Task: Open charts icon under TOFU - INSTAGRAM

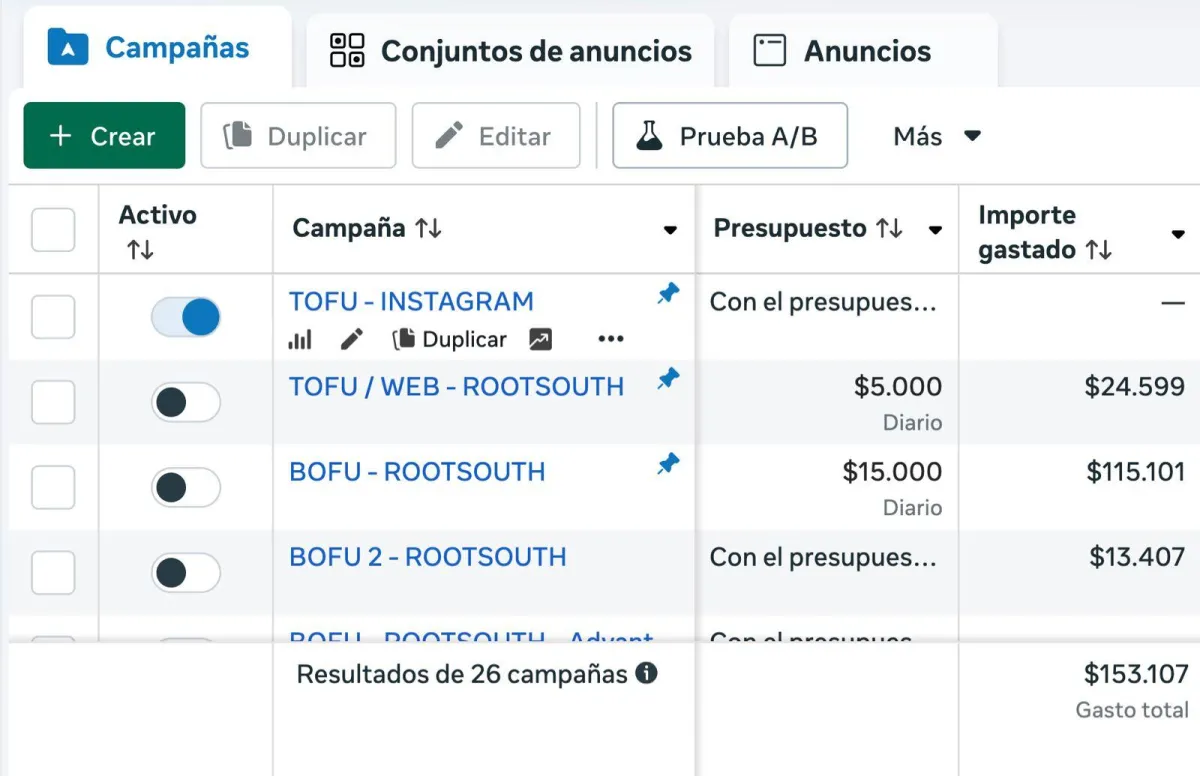Action: pyautogui.click(x=300, y=340)
